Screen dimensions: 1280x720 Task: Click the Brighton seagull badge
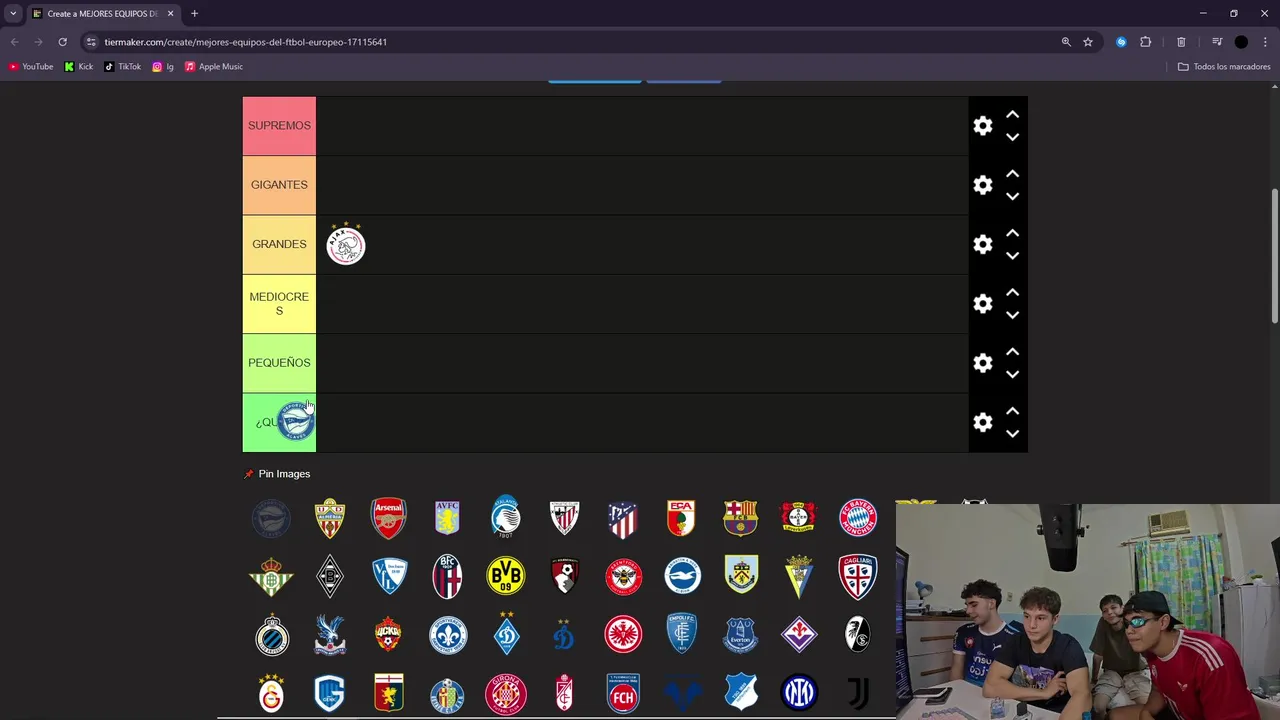click(683, 575)
